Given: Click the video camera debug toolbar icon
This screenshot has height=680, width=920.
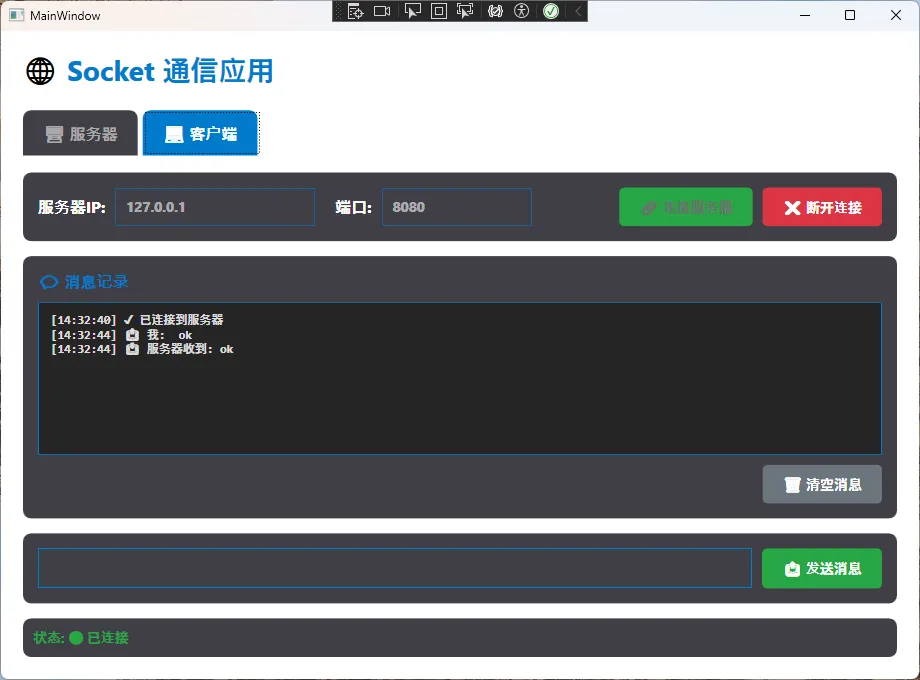Looking at the screenshot, I should (382, 11).
